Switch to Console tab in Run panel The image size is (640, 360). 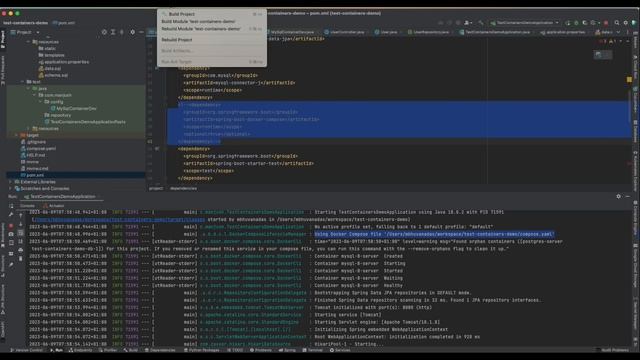[27, 206]
